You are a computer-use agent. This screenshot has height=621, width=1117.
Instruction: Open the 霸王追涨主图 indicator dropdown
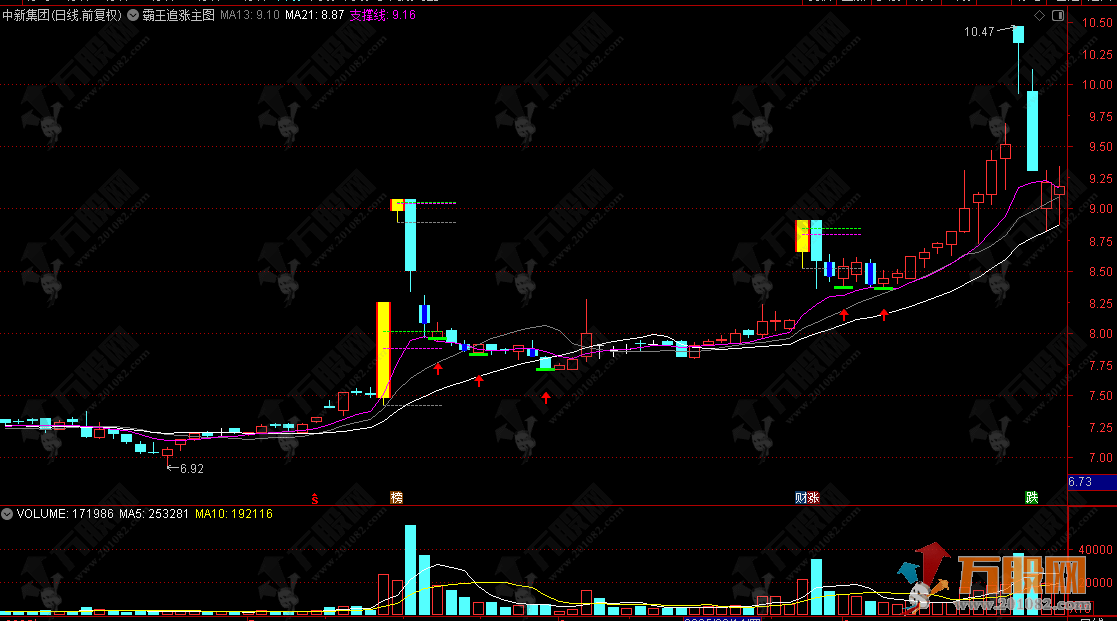[133, 15]
